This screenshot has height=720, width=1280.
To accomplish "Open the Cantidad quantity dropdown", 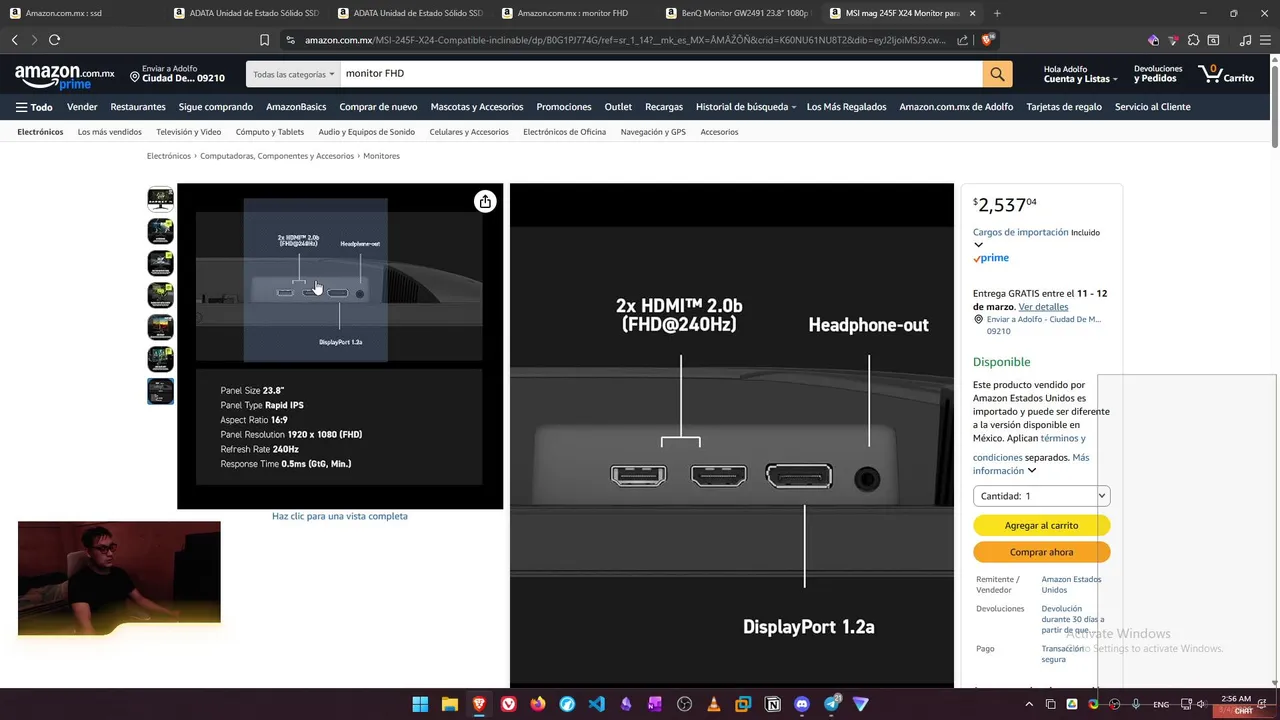I will (1041, 496).
